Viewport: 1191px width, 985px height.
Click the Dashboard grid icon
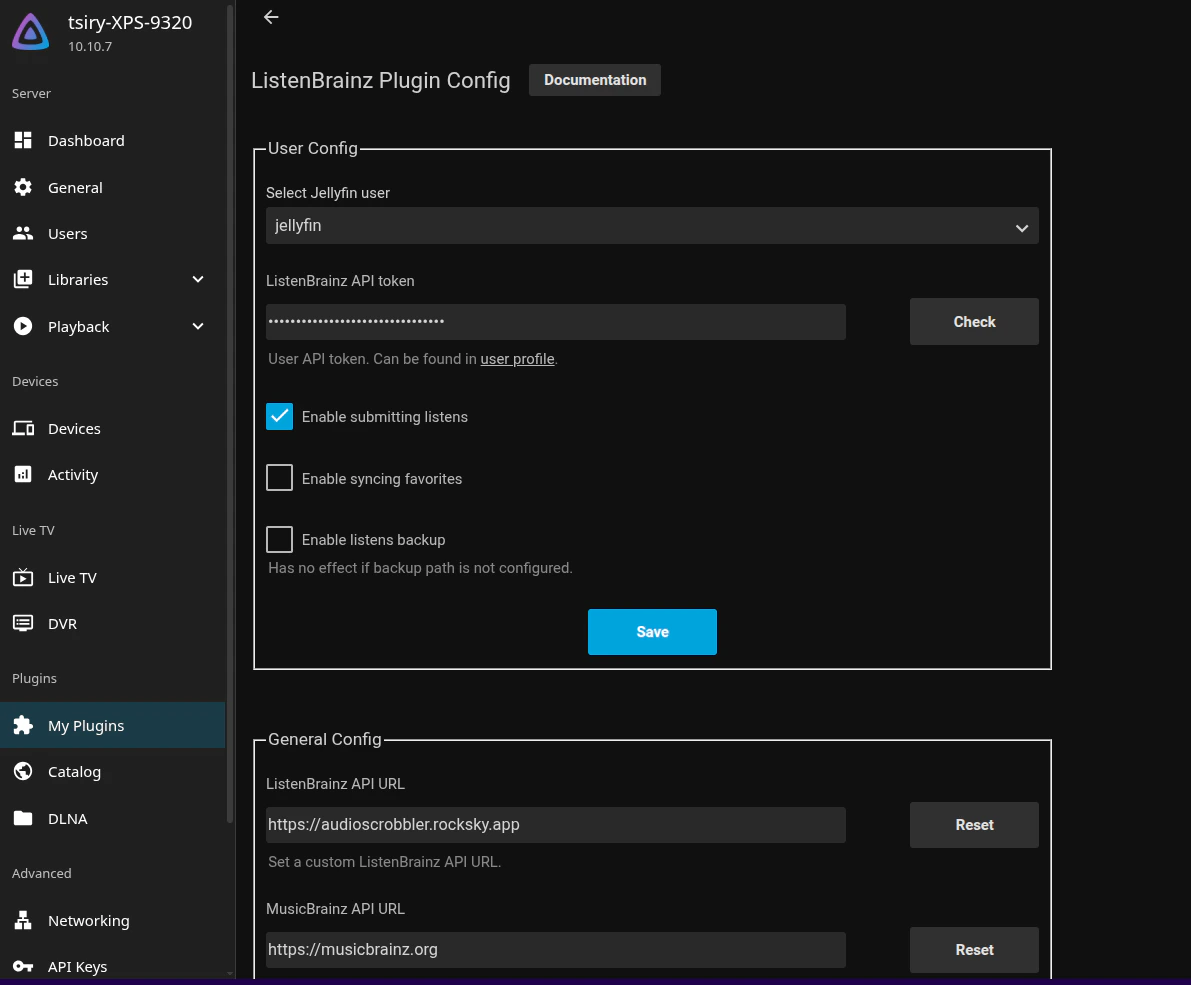click(23, 140)
